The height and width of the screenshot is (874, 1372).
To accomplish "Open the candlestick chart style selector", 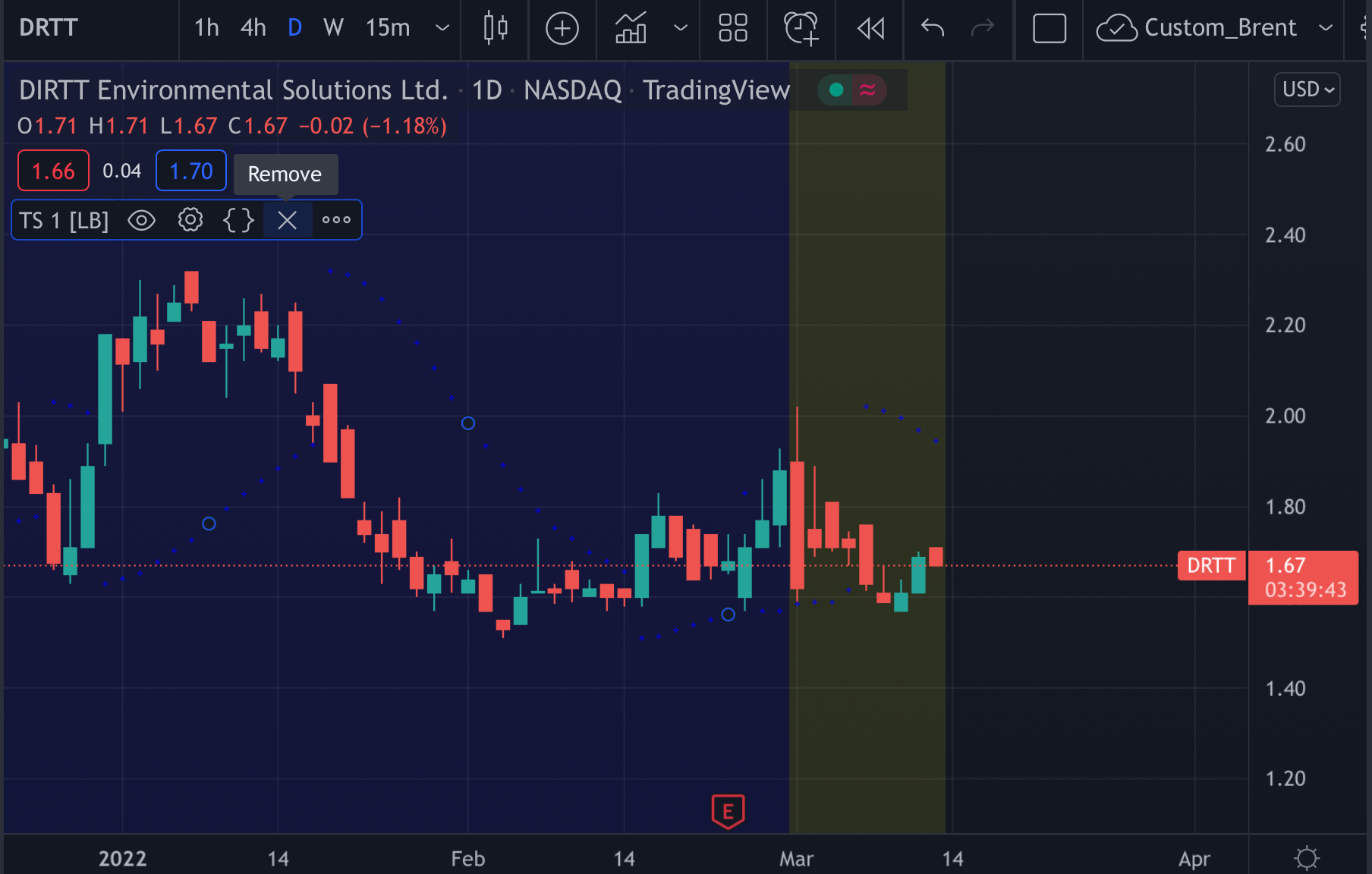I will [496, 28].
